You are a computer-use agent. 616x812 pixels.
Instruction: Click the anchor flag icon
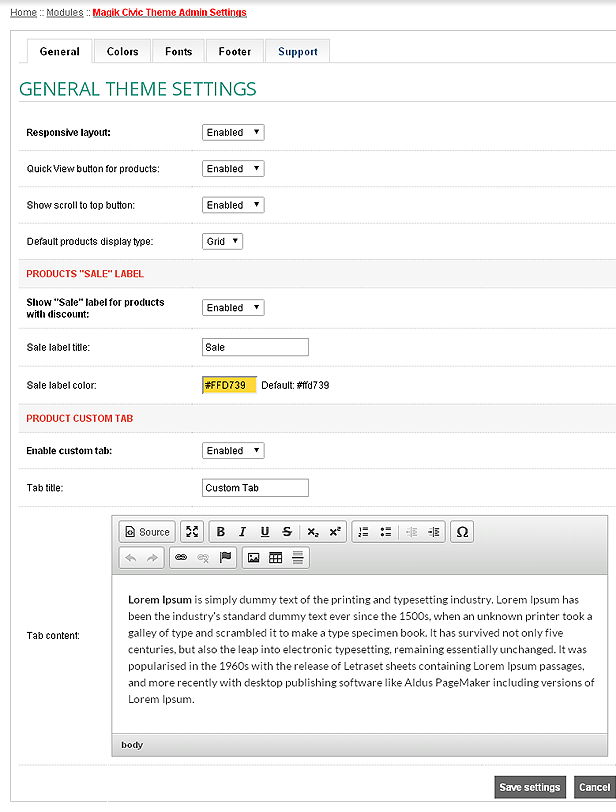coord(225,558)
